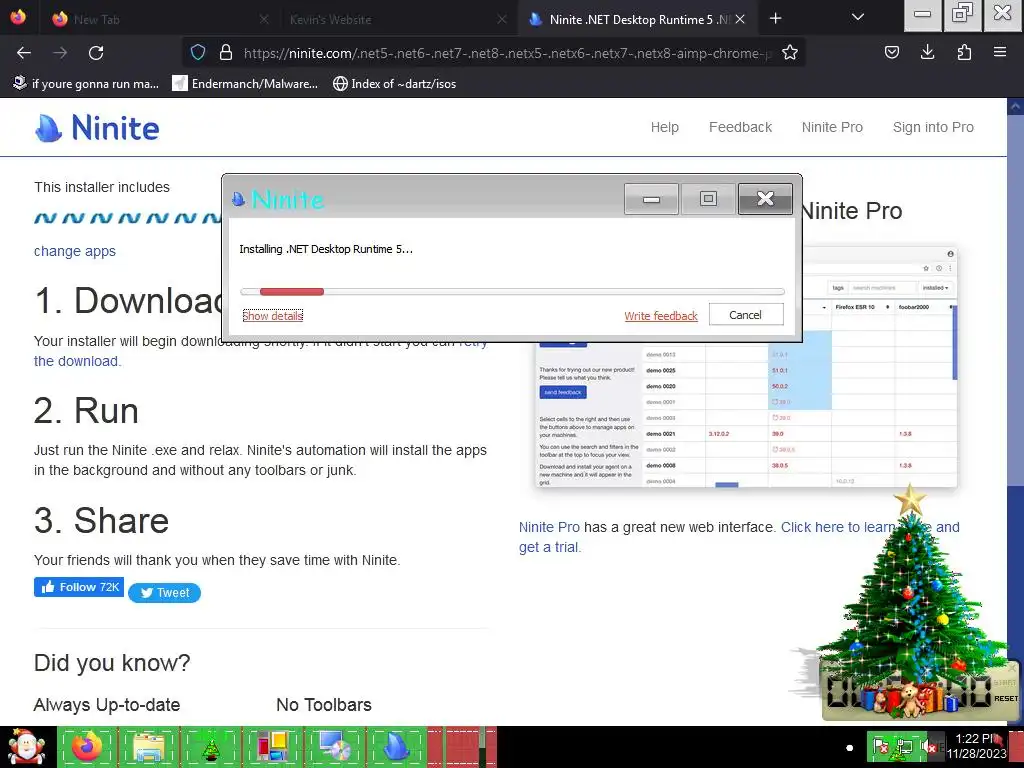Image resolution: width=1024 pixels, height=768 pixels.
Task: Click Show details in Ninite installer
Action: 272,316
